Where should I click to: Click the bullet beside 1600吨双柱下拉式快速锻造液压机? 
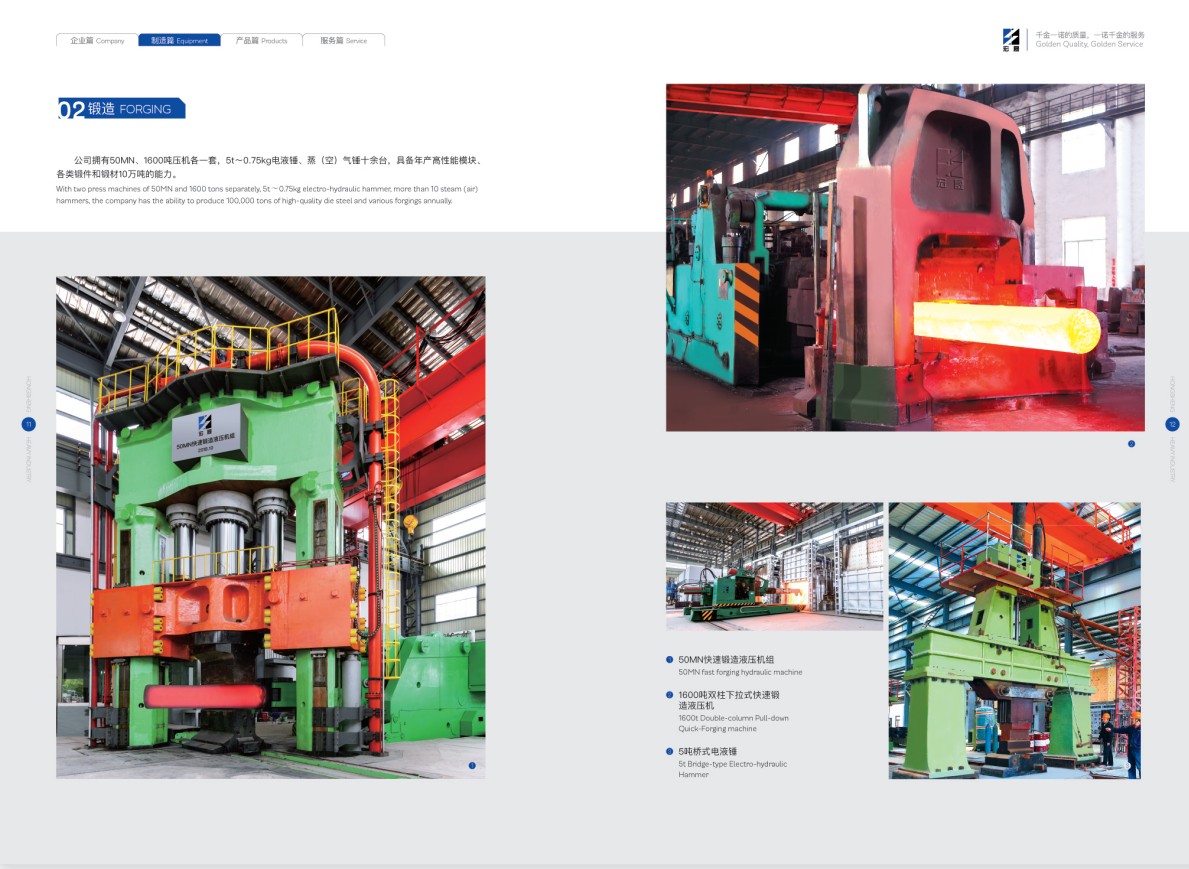click(x=670, y=694)
